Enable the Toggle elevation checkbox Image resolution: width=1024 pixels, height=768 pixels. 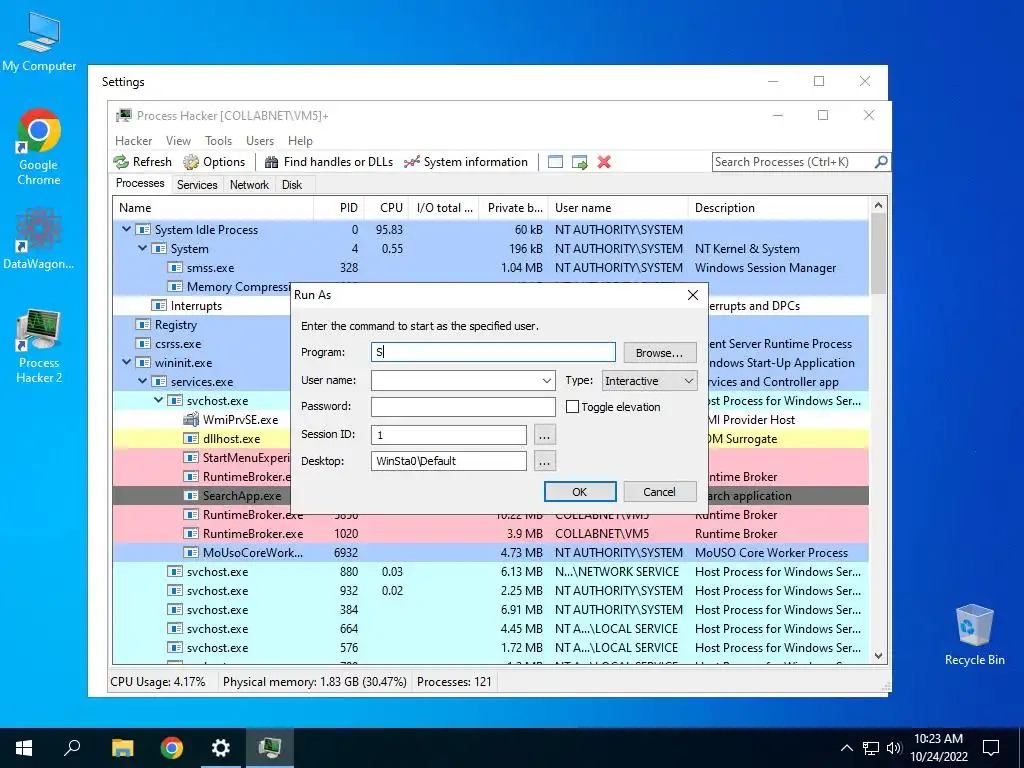point(572,407)
